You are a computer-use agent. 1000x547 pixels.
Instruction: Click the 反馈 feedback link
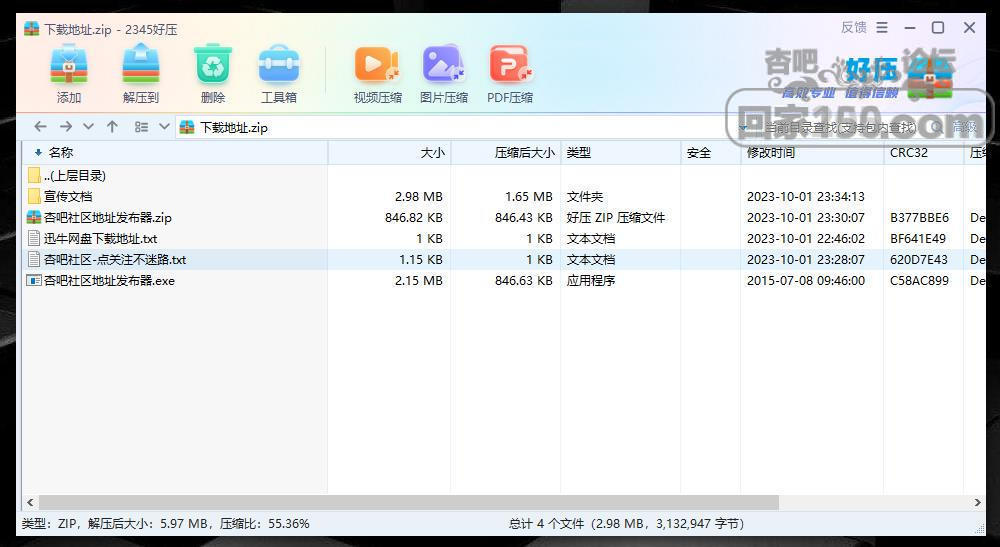(x=854, y=27)
